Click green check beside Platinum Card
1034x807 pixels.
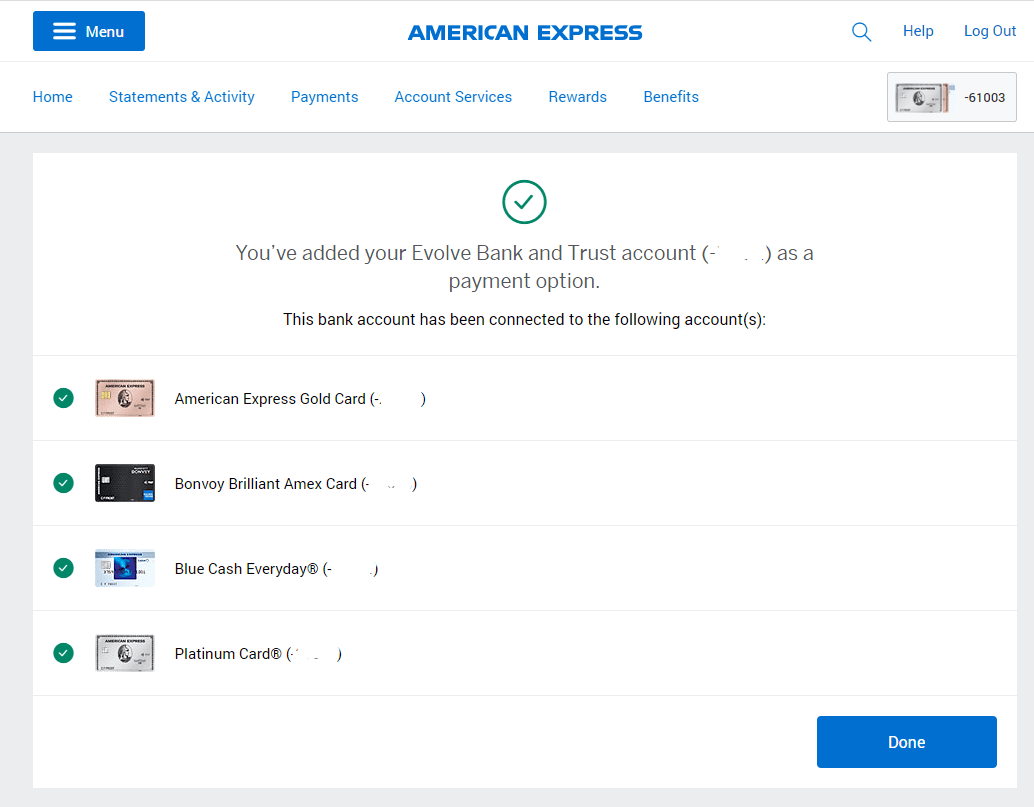(63, 653)
